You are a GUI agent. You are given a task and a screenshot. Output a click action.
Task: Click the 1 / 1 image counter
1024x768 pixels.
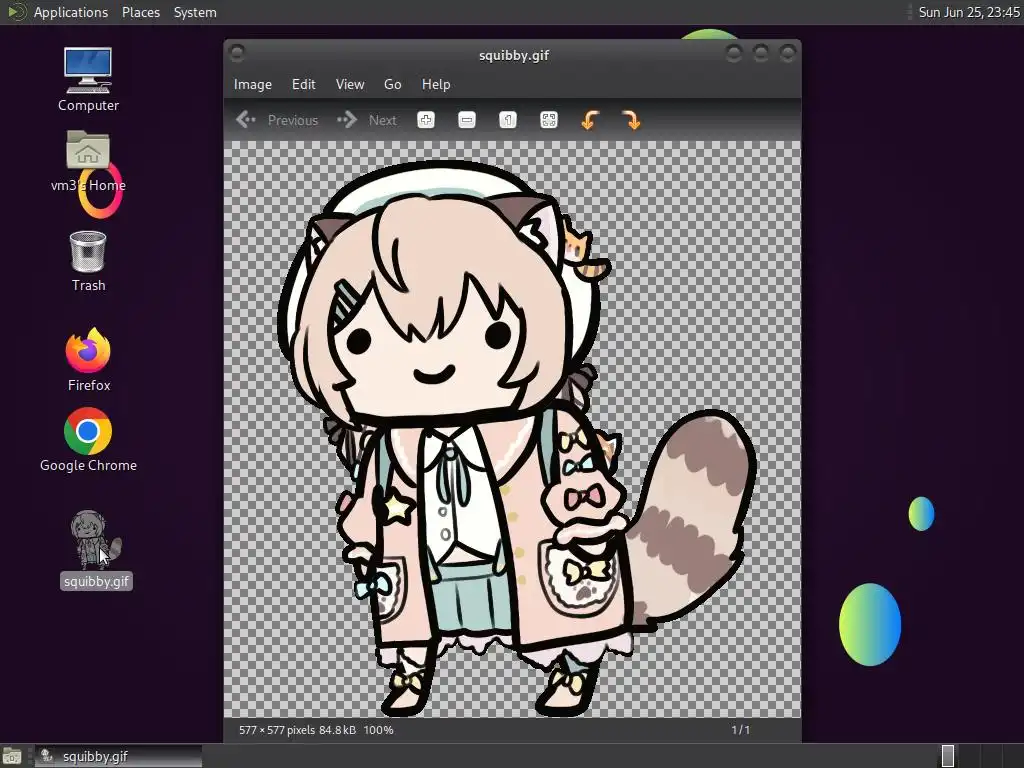741,730
